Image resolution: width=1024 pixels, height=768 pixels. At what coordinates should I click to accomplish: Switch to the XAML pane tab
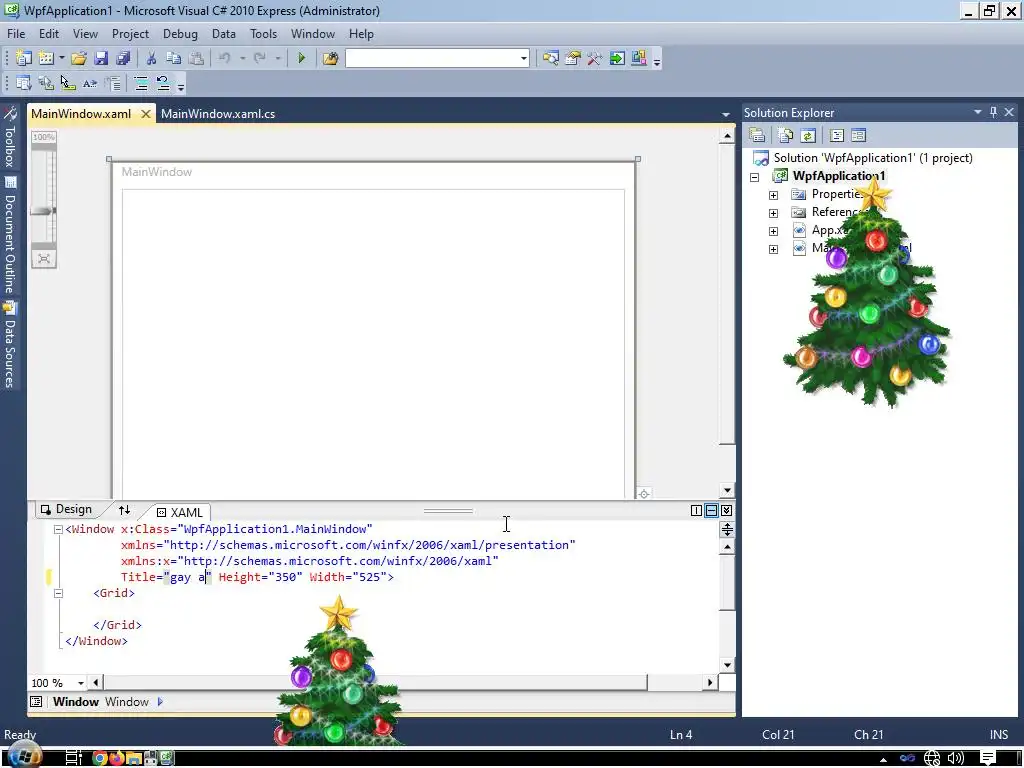180,513
